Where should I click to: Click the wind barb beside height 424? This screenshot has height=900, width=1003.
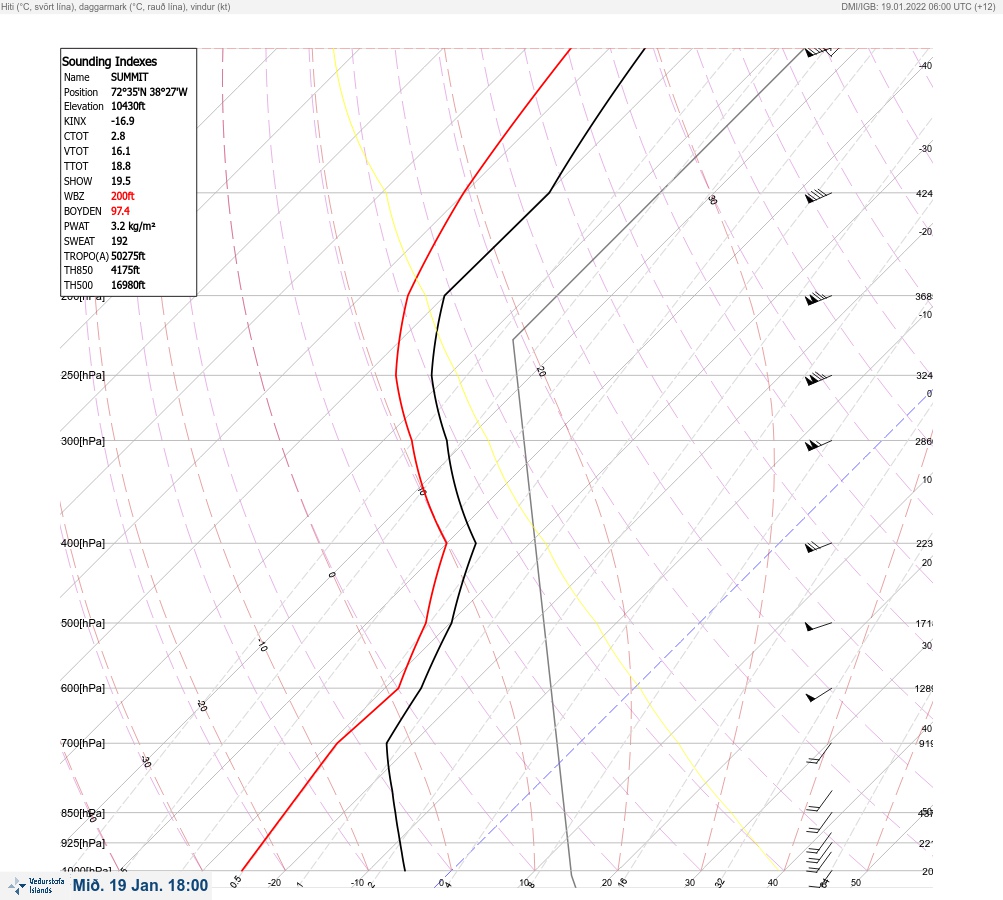tap(819, 196)
